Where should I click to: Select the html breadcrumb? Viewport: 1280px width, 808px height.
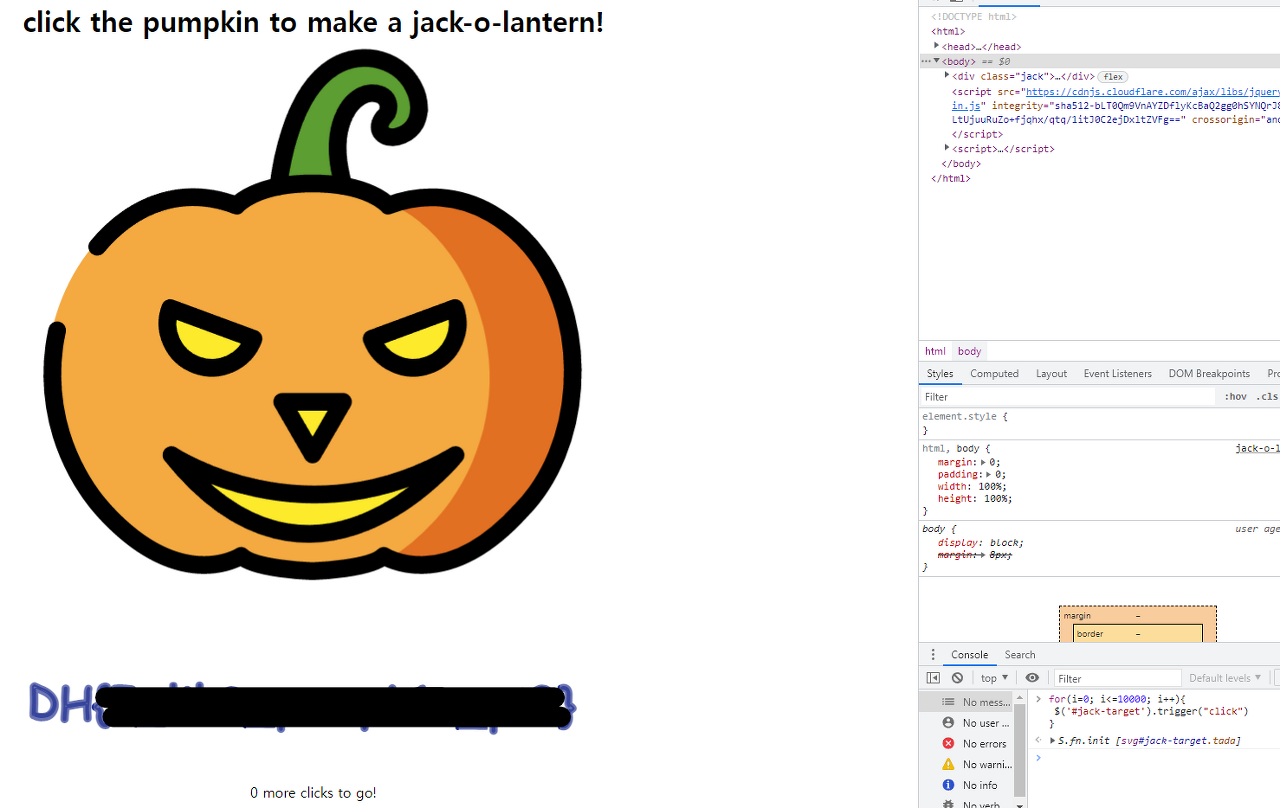pos(935,351)
